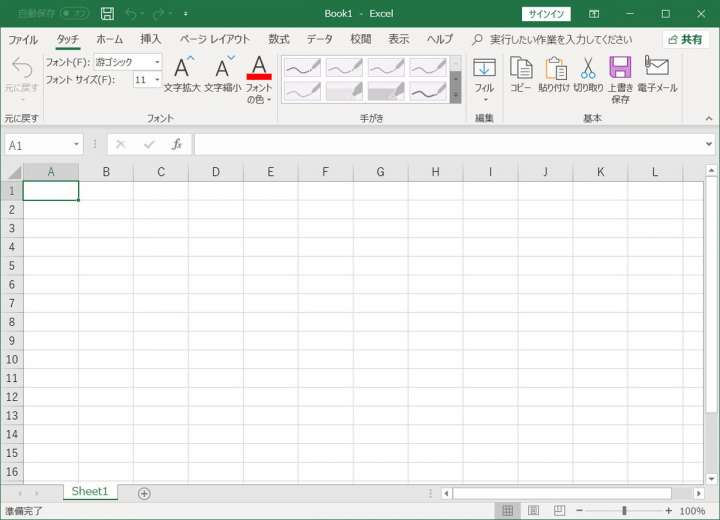Click the サインイン button

pos(546,14)
